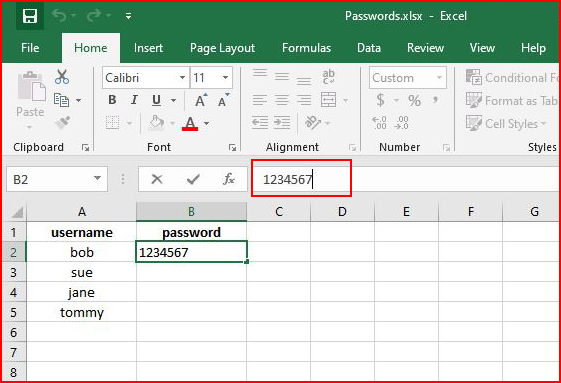Click Accounting Number Format dollar icon
Image resolution: width=561 pixels, height=383 pixels.
coord(381,100)
